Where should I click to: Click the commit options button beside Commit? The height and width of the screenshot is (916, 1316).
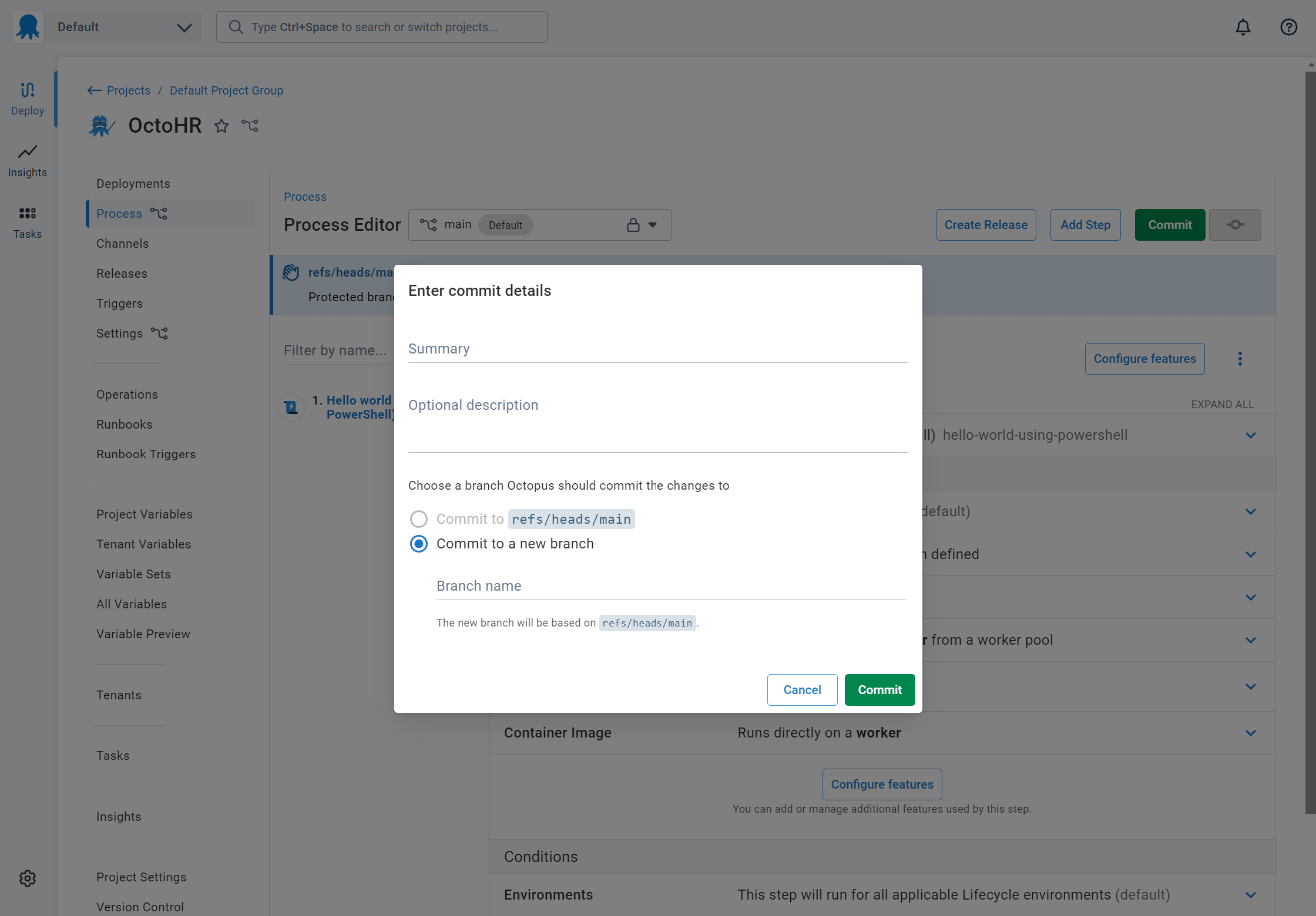(1235, 225)
